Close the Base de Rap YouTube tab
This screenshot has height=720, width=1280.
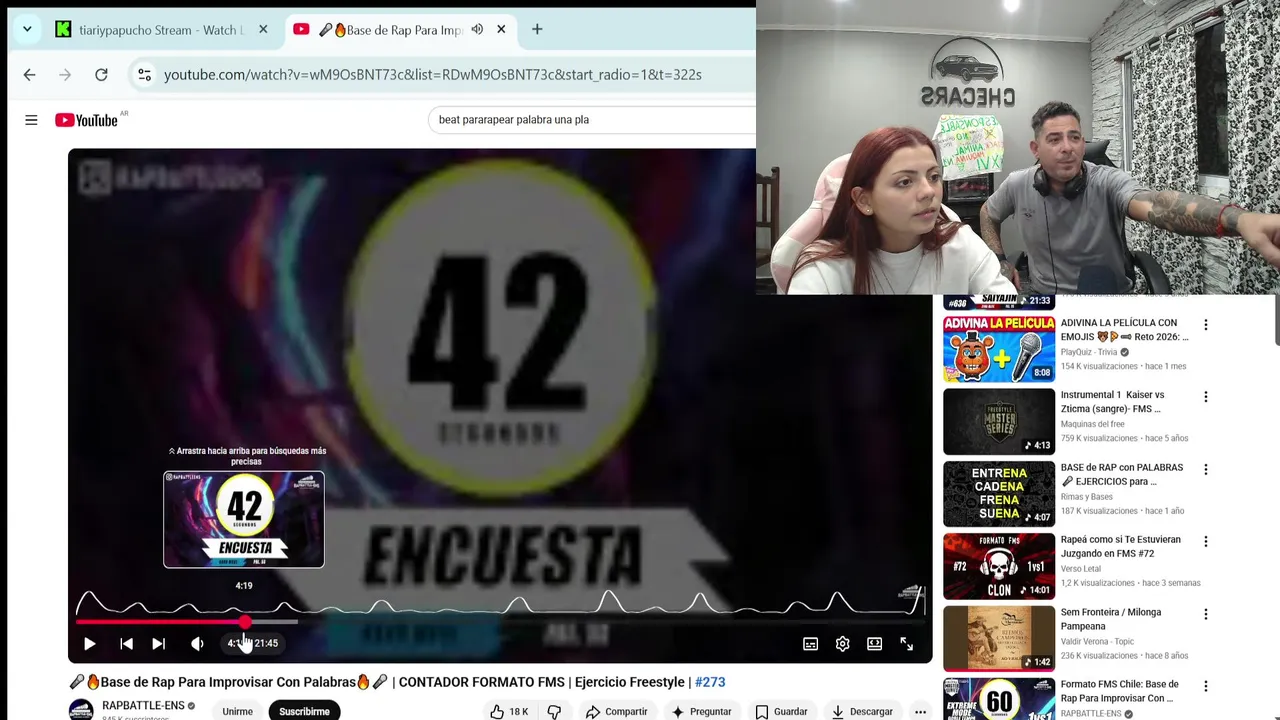501,30
